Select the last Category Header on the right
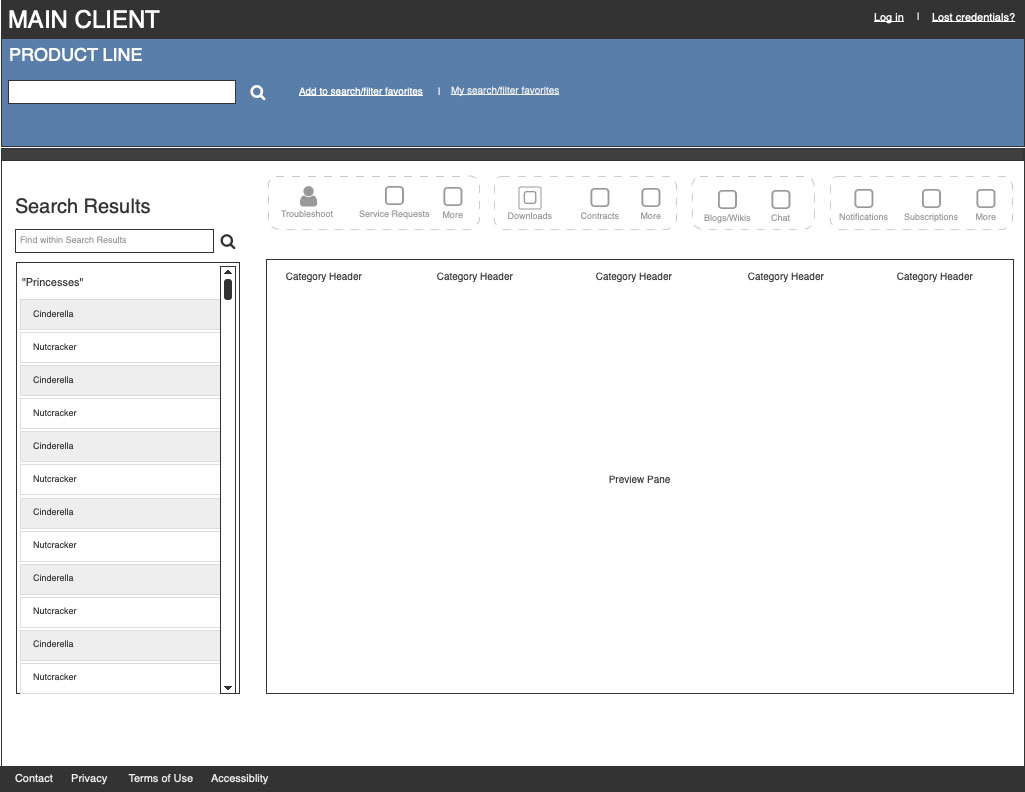1025x792 pixels. [x=934, y=277]
